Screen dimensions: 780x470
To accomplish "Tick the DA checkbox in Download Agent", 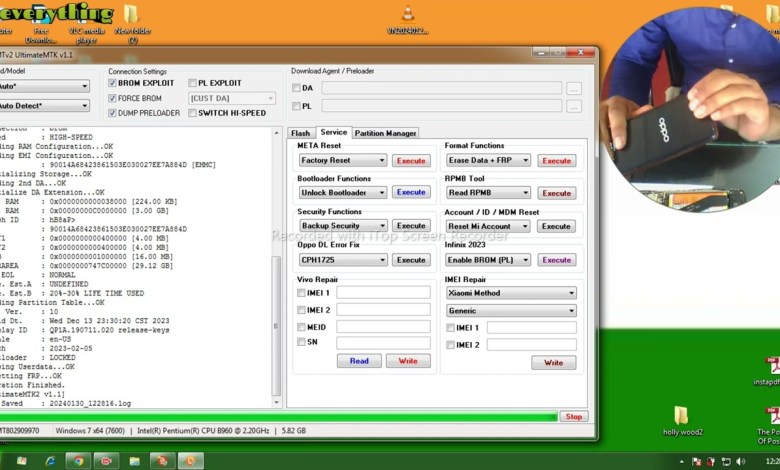I will point(296,88).
